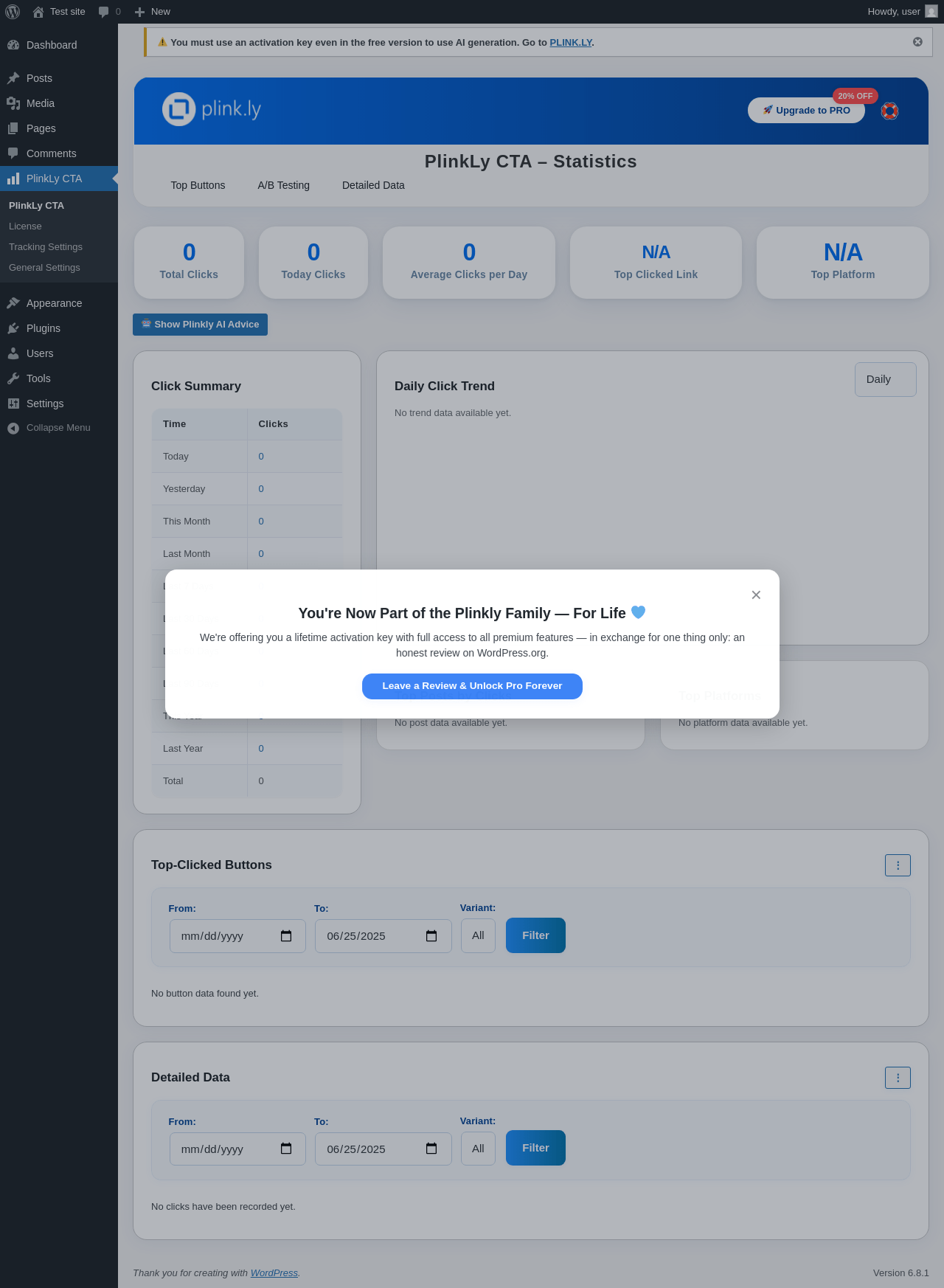Click the From date field in Top-Clicked Buttons
This screenshot has height=1288, width=944.
(x=237, y=936)
